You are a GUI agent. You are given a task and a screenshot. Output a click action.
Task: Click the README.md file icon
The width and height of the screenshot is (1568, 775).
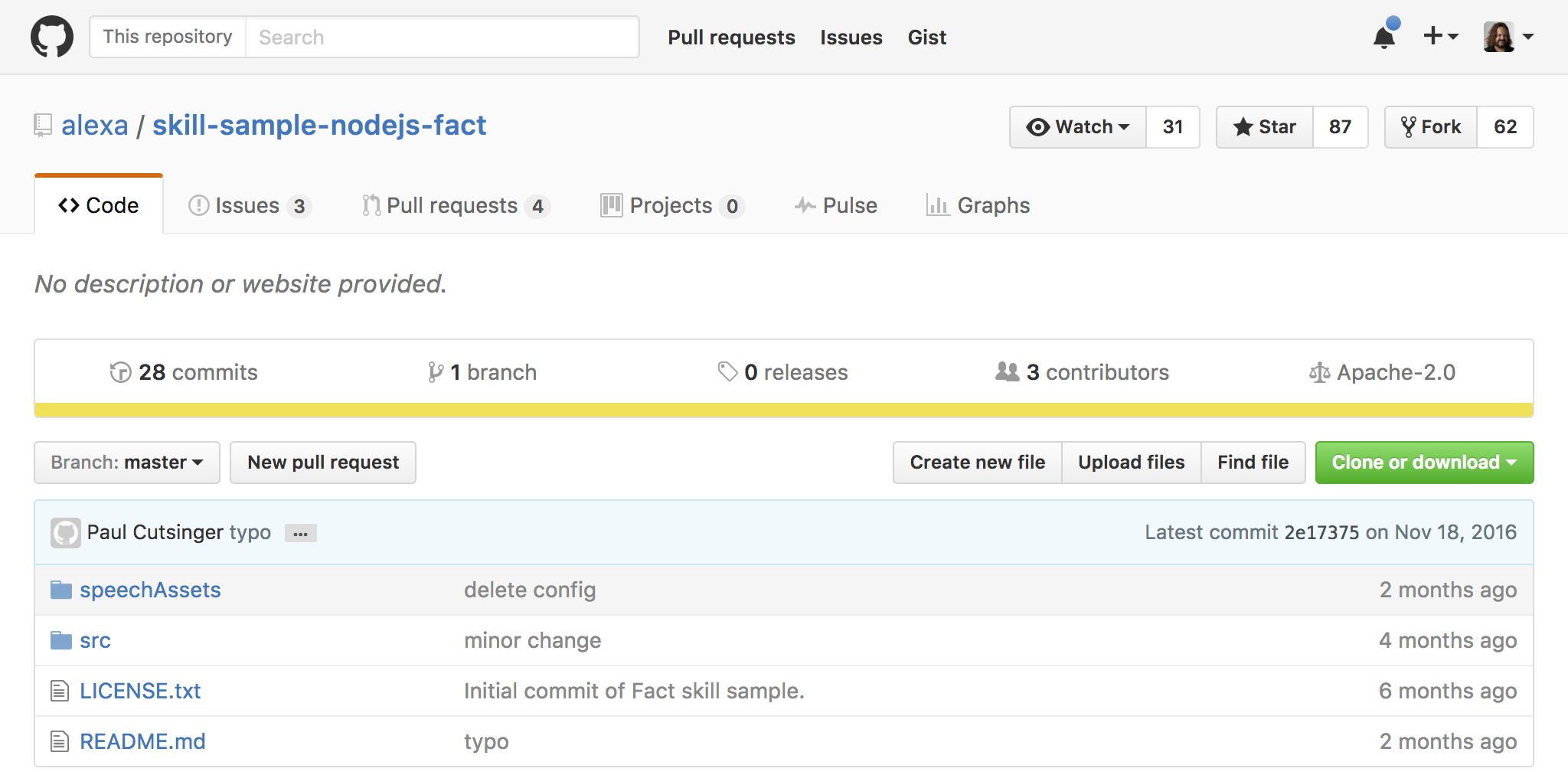60,741
